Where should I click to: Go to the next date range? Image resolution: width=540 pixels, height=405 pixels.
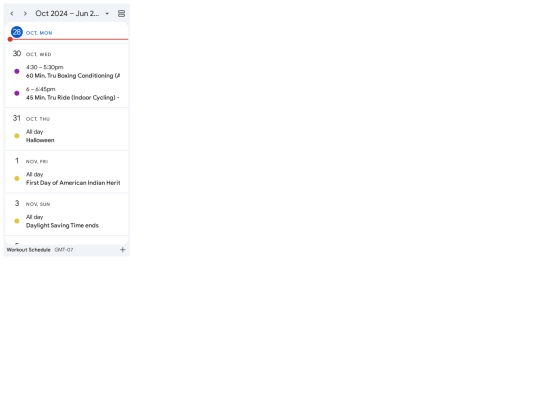coord(25,13)
